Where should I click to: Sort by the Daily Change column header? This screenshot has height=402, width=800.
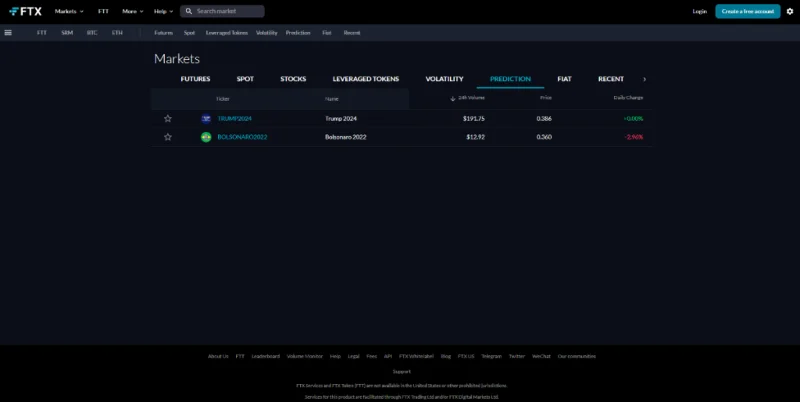coord(628,97)
